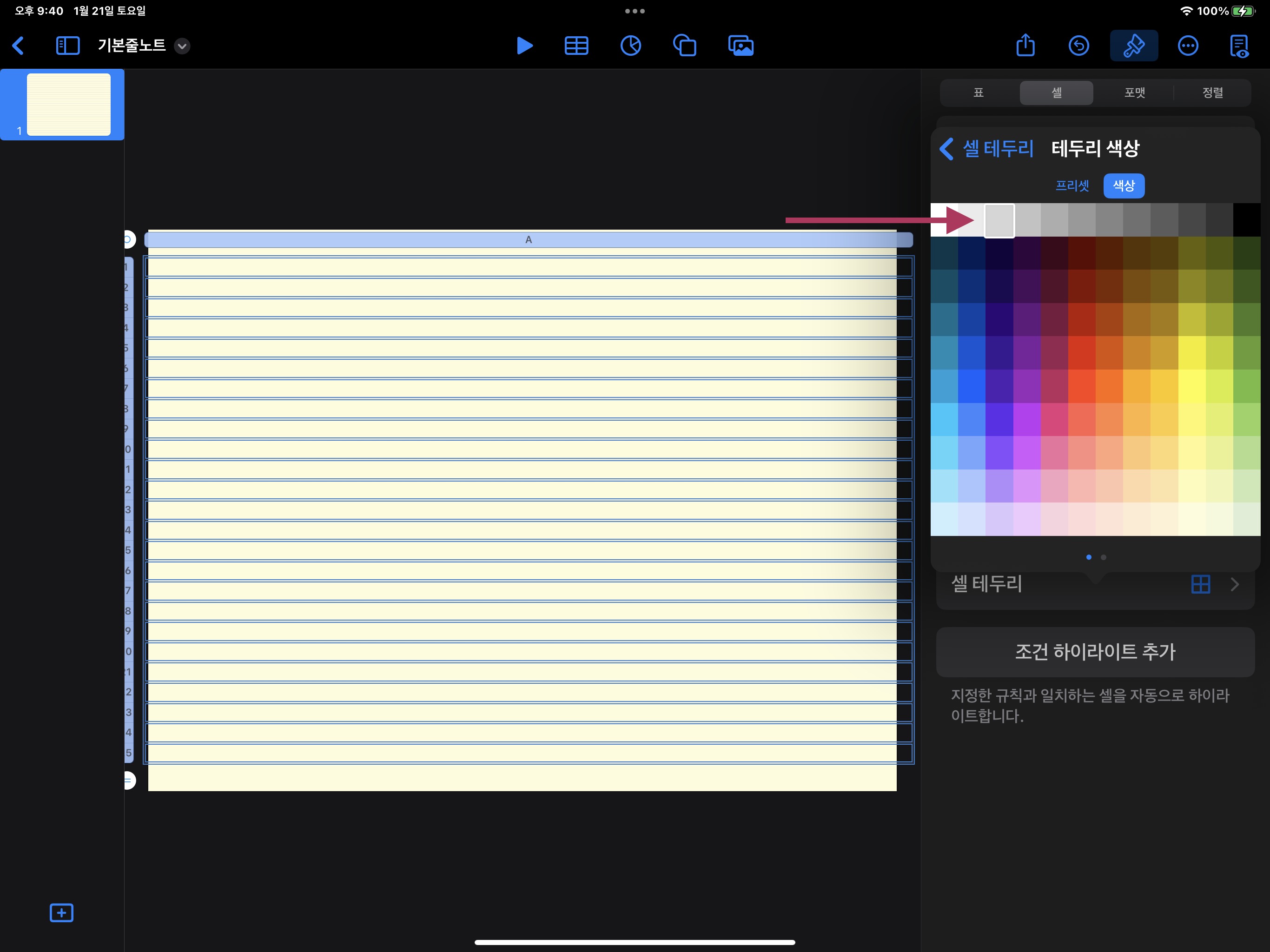This screenshot has width=1270, height=952.
Task: Add a conditional highlight 조건 하이라이트 추가
Action: (1095, 652)
